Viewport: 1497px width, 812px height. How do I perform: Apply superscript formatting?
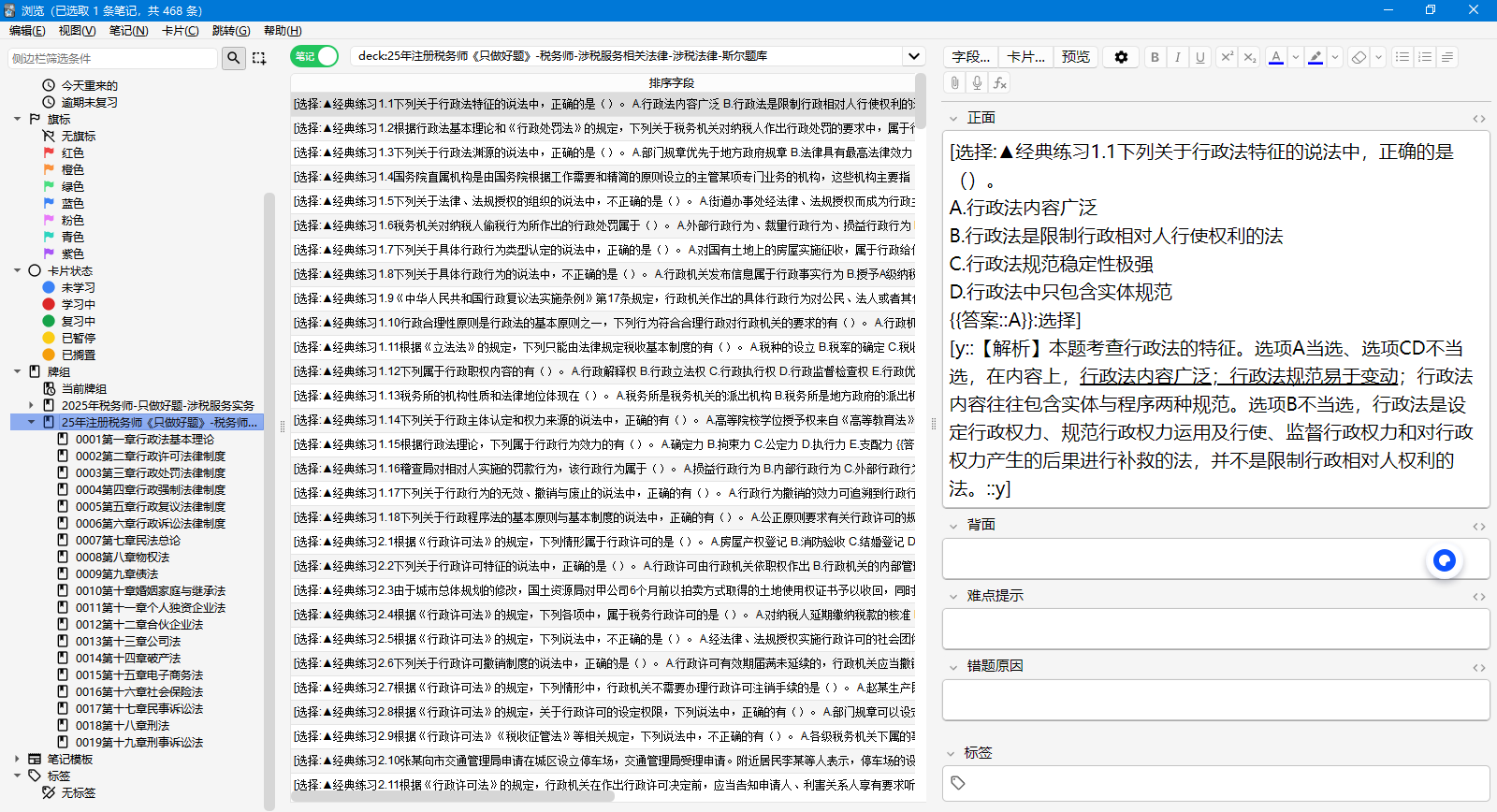pyautogui.click(x=1227, y=57)
